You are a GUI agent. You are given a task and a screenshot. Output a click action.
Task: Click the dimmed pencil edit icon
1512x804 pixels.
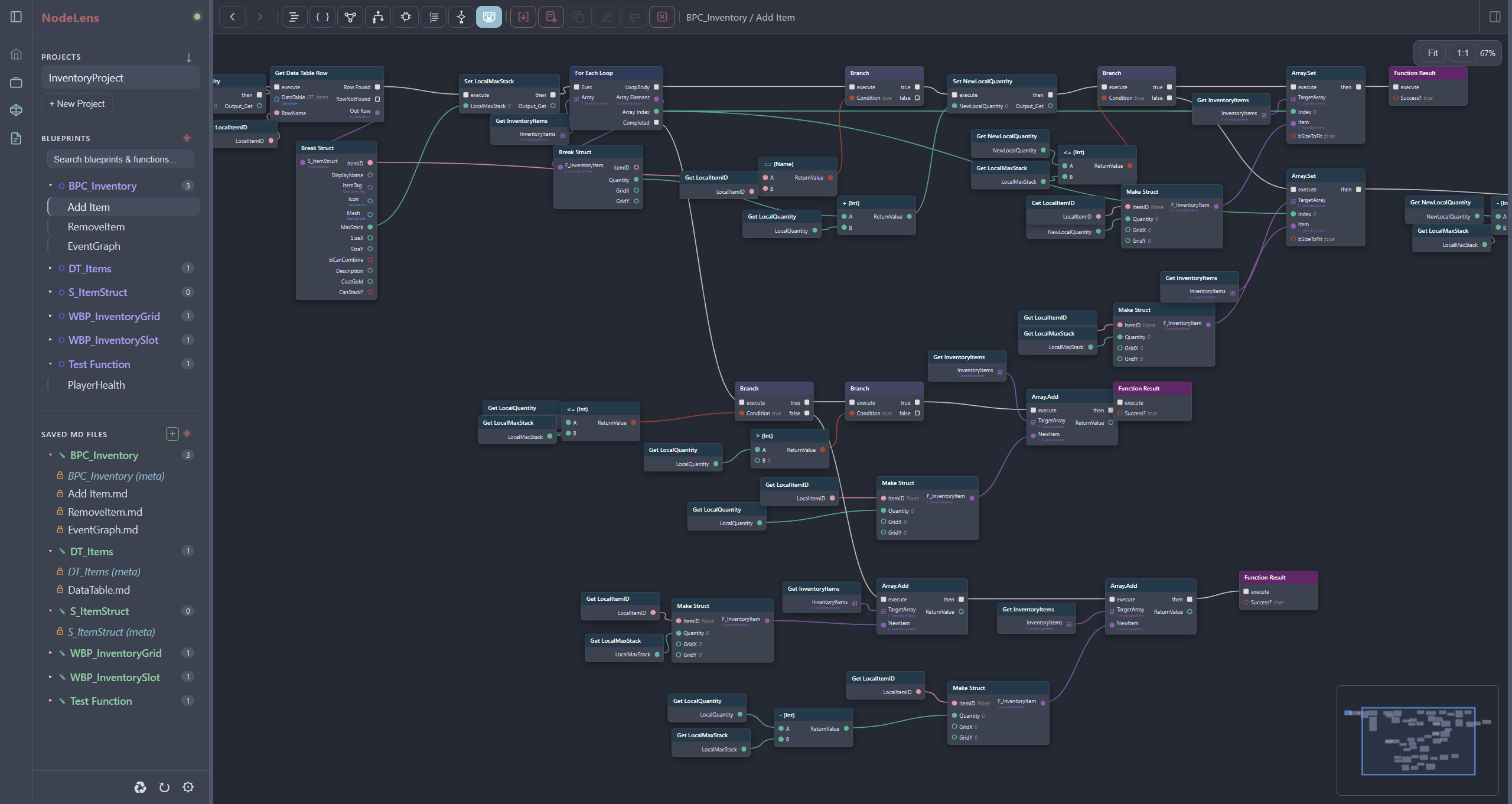[607, 17]
